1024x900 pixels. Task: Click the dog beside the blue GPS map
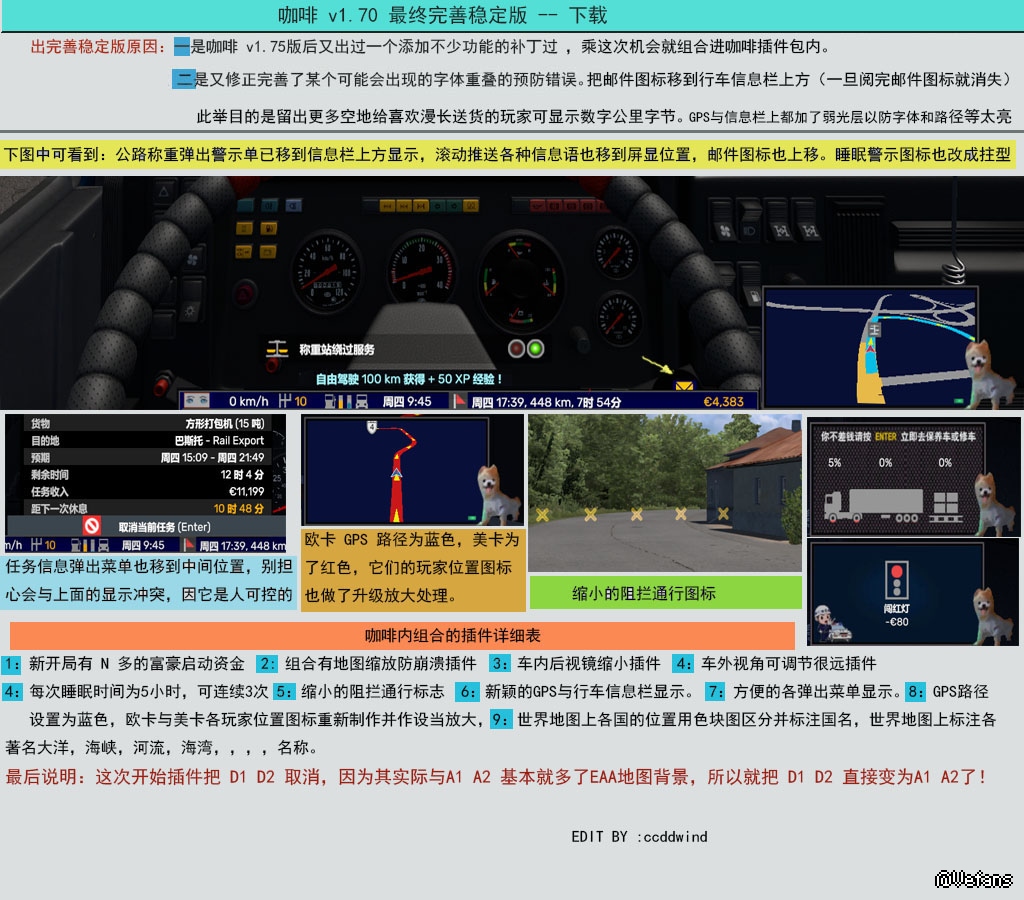coord(989,375)
